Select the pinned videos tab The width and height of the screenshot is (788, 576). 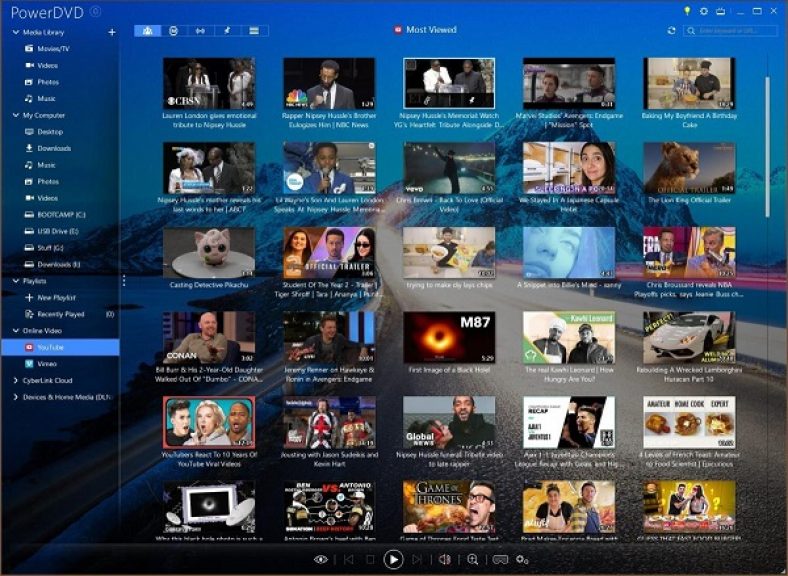[227, 31]
